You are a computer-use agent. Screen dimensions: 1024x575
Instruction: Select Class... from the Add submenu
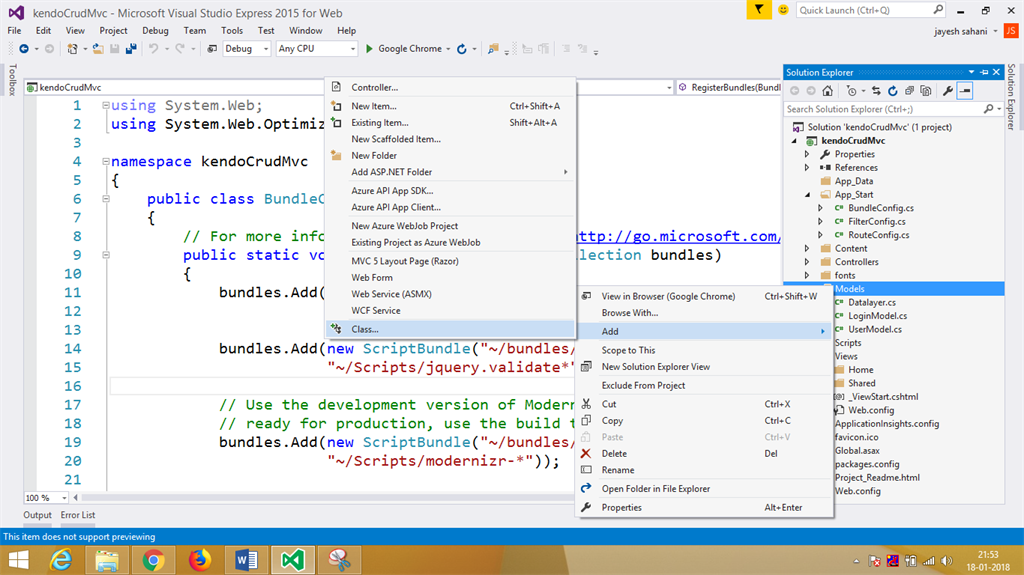(x=365, y=329)
